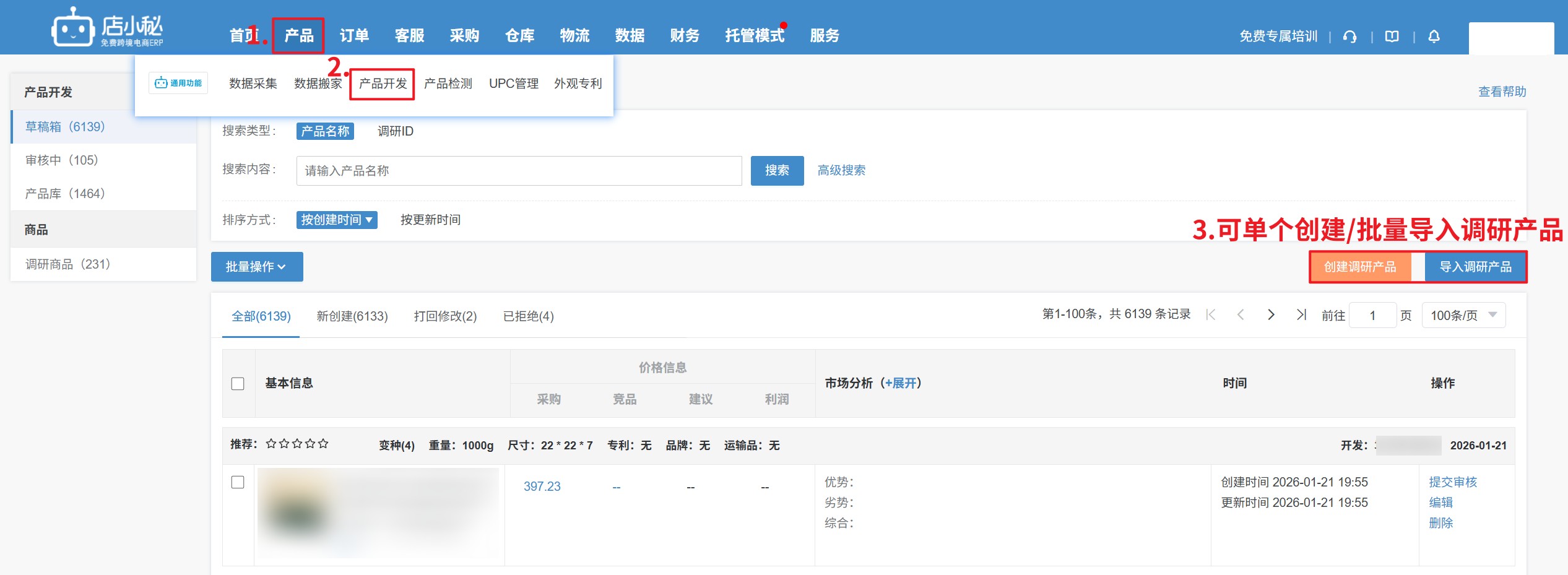Click the customer service headset icon
Image resolution: width=1568 pixels, height=575 pixels.
1349,37
